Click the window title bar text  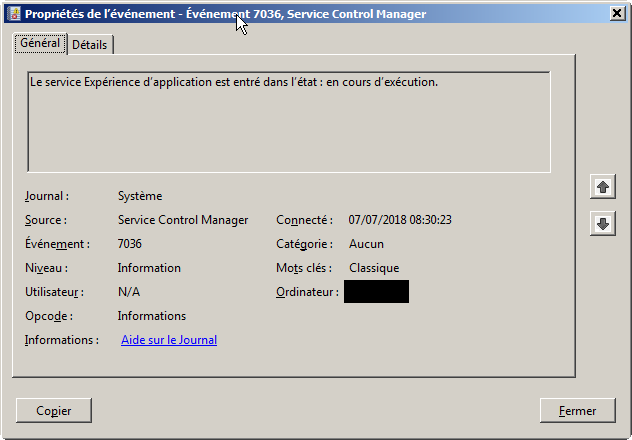tap(225, 14)
